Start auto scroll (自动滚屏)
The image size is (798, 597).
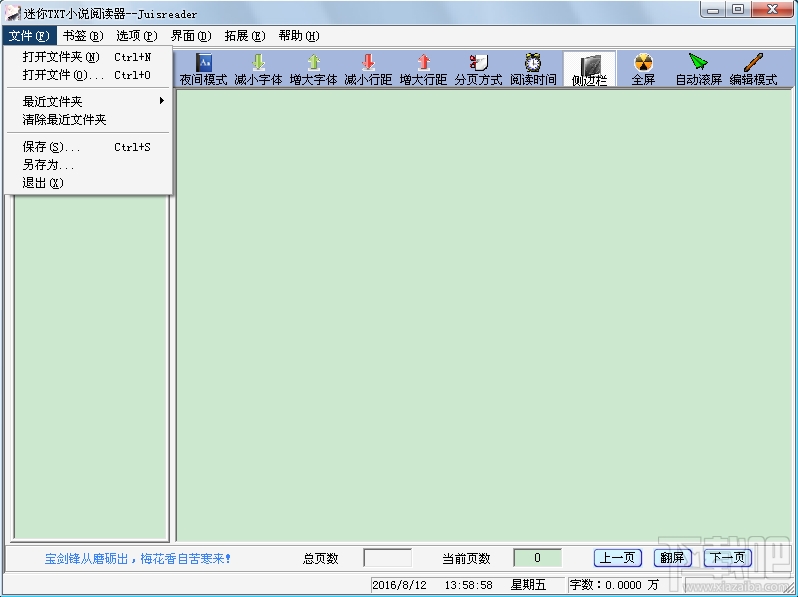pyautogui.click(x=698, y=69)
